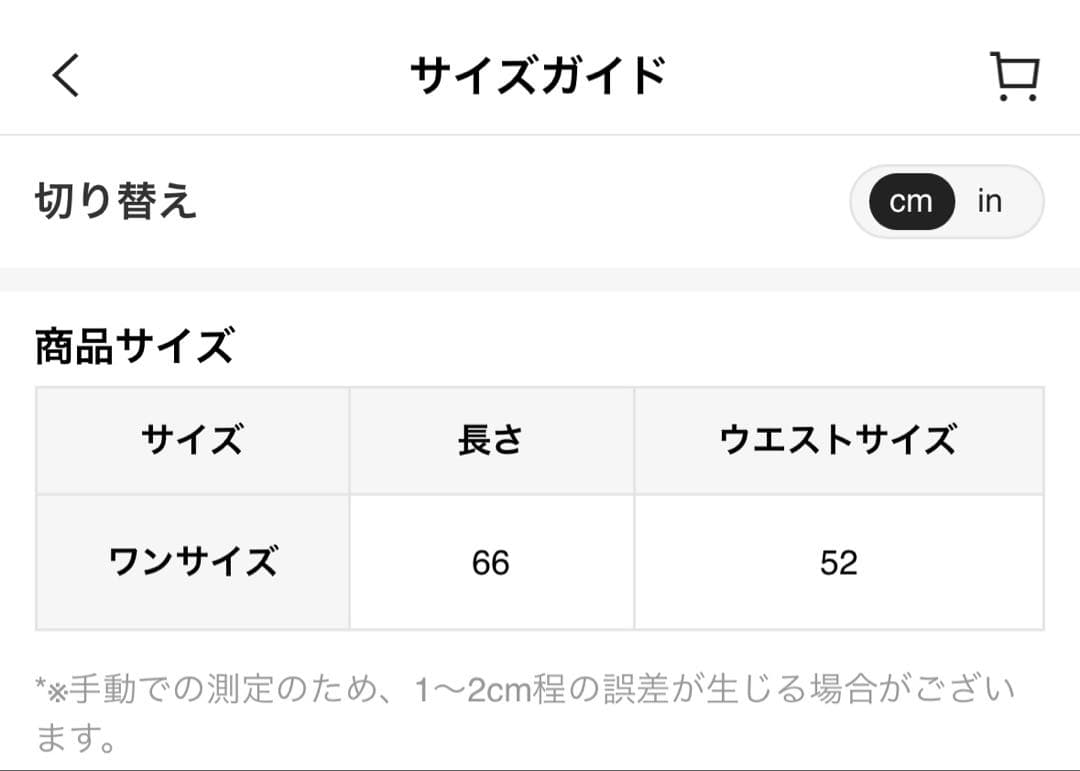Click the 商品サイズ section heading
Screen dimensions: 1080x771
tap(134, 347)
